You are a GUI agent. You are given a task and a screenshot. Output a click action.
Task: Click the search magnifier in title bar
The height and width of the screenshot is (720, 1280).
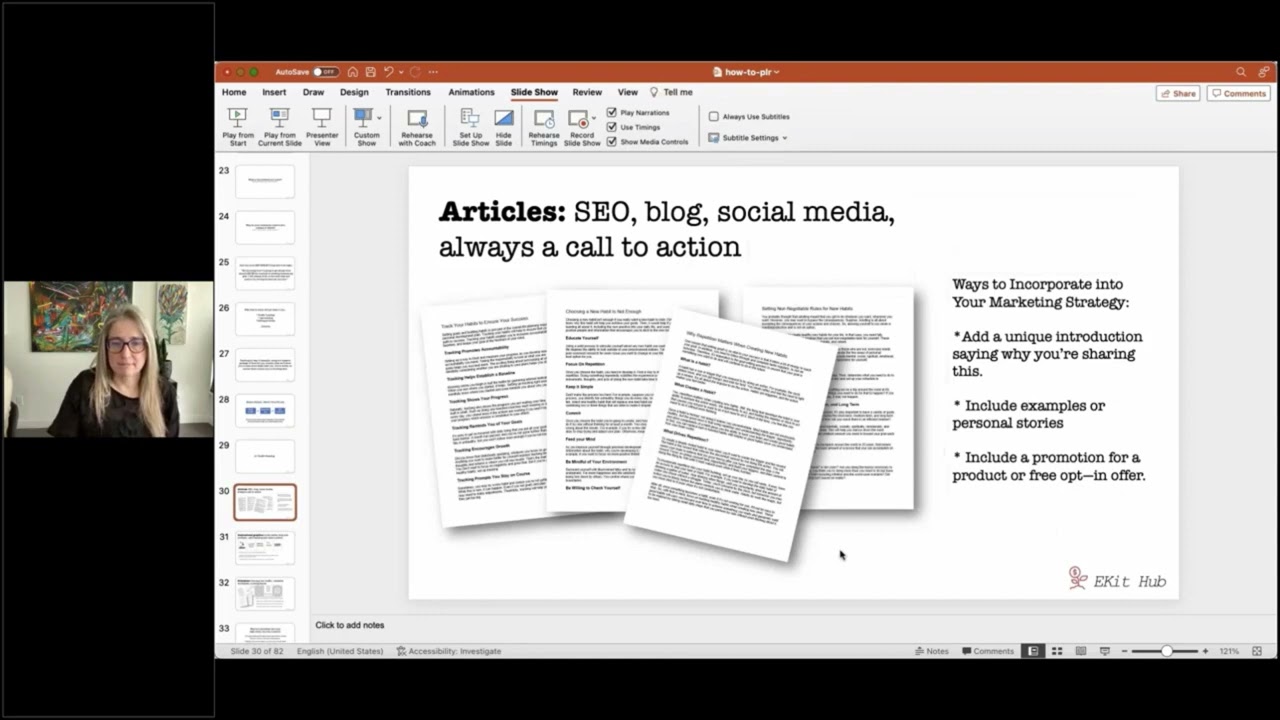click(1241, 72)
